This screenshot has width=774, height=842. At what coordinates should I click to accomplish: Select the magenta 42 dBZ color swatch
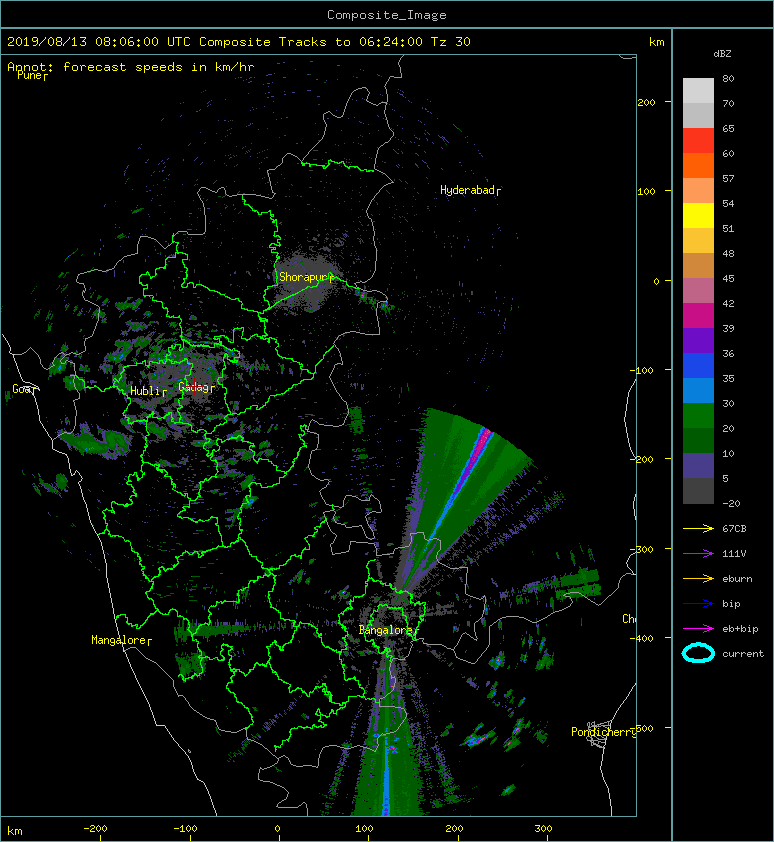[x=698, y=316]
